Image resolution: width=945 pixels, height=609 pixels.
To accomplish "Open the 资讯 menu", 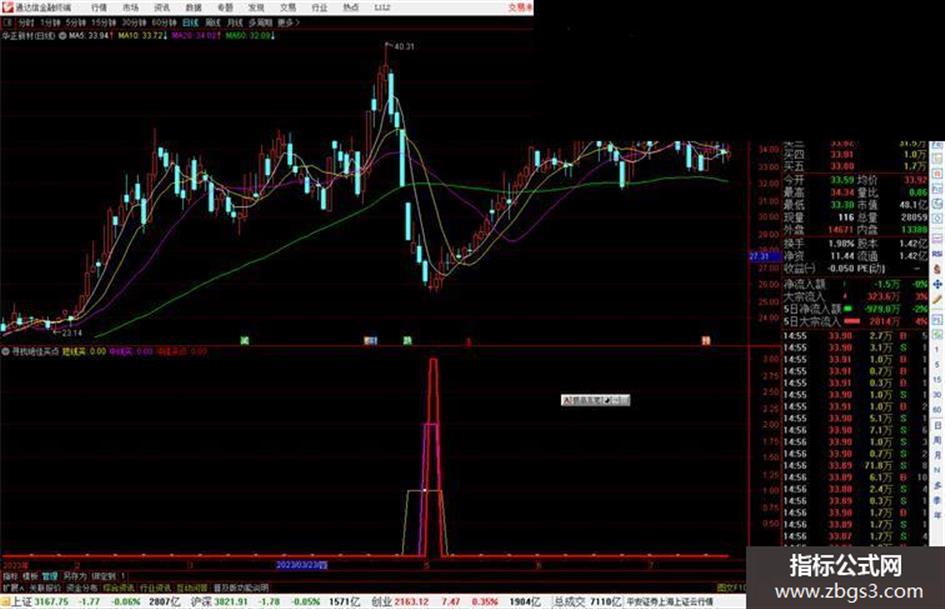I will (162, 8).
